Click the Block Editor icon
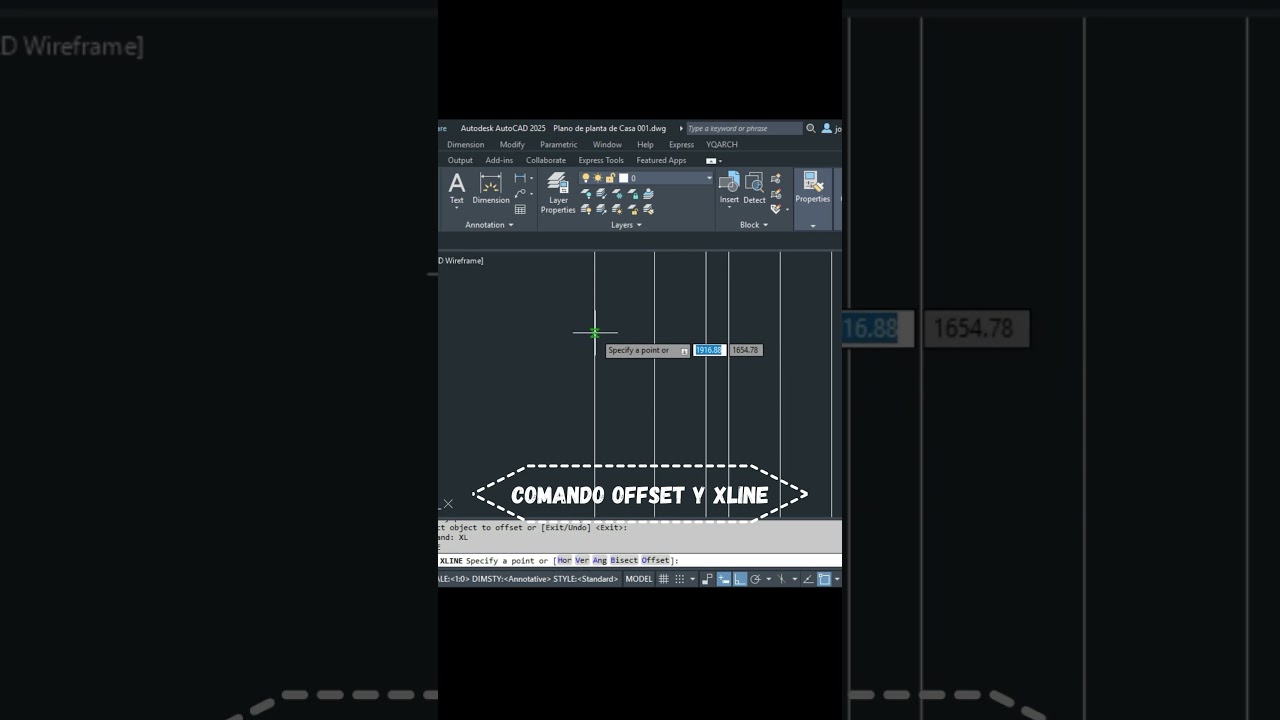This screenshot has height=720, width=1280. pyautogui.click(x=776, y=194)
